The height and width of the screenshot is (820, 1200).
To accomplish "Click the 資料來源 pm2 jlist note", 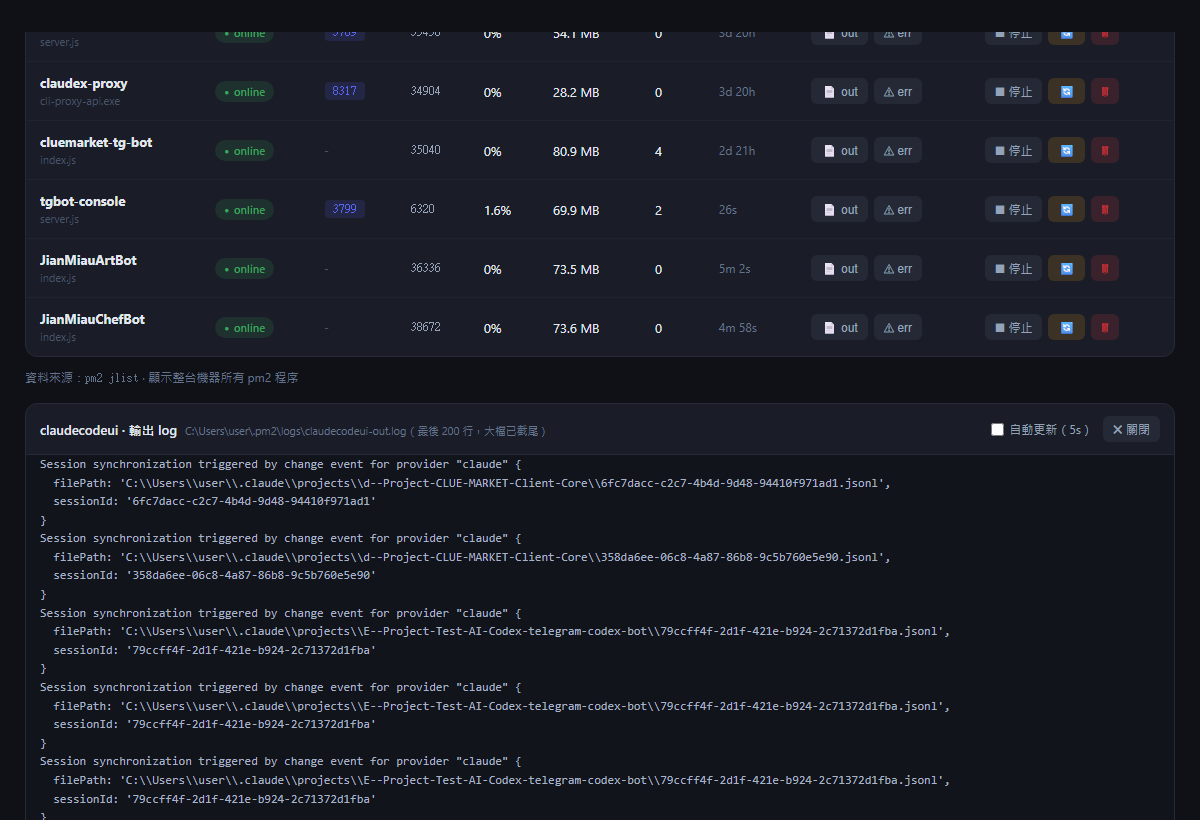I will pyautogui.click(x=161, y=378).
